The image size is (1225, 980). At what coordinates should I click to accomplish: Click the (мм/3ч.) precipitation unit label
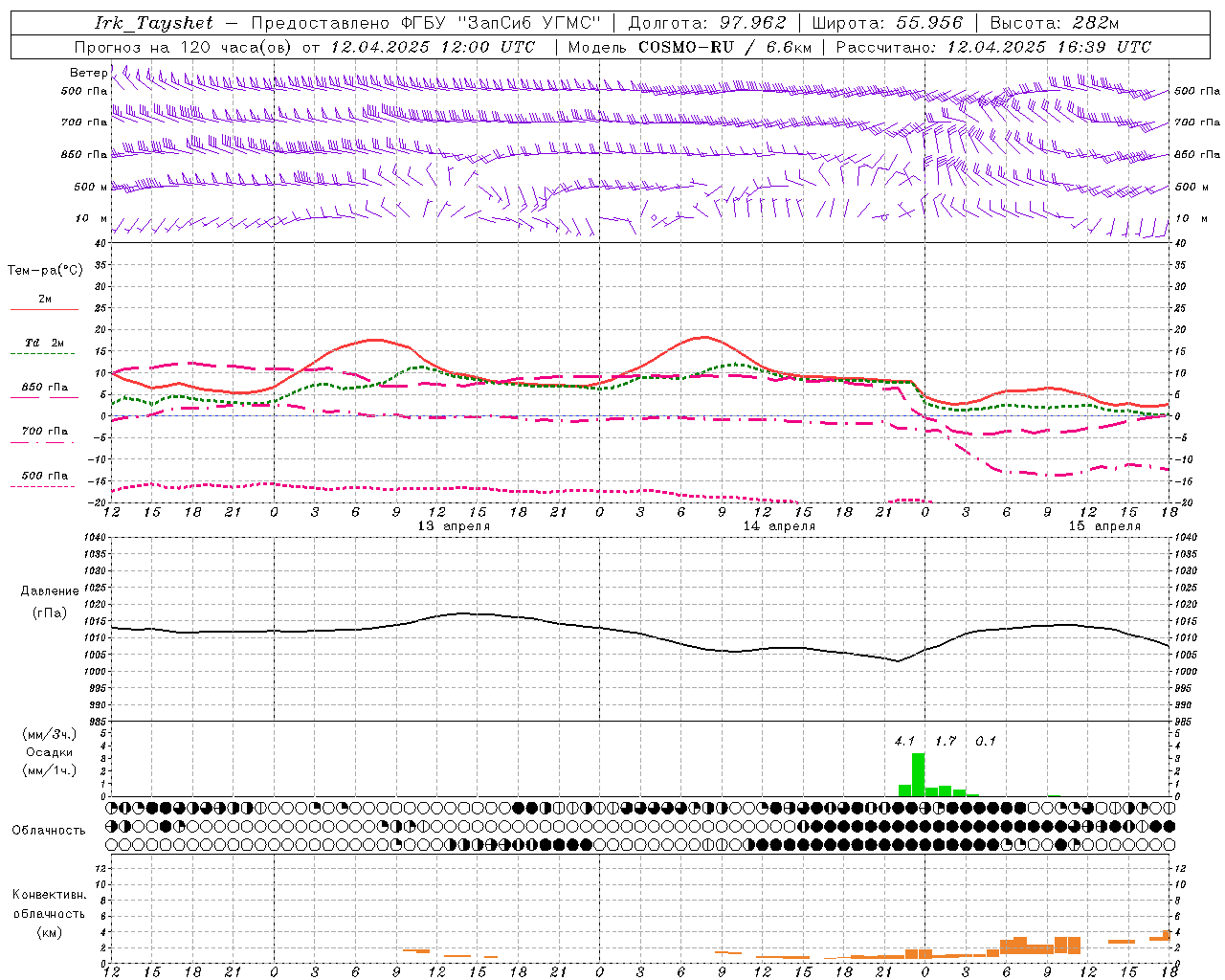click(x=49, y=734)
